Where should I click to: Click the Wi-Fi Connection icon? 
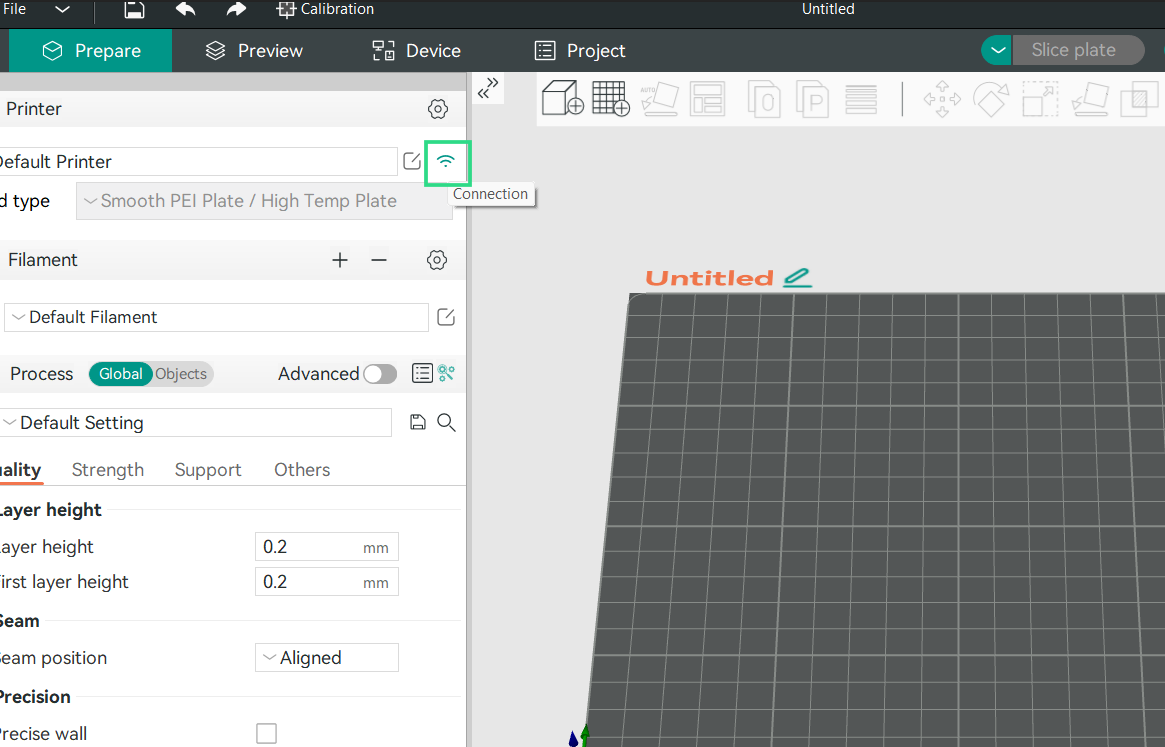coord(446,162)
